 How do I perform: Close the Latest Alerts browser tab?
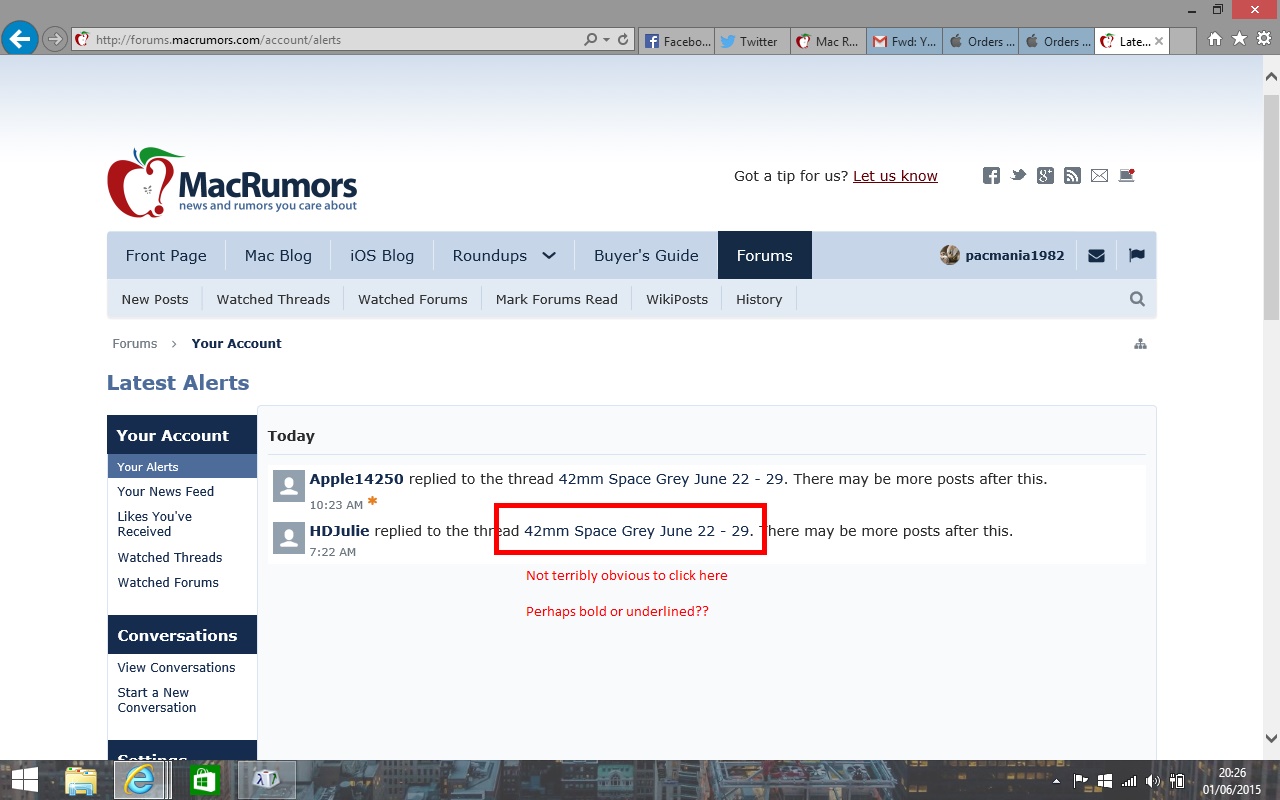(x=1159, y=41)
